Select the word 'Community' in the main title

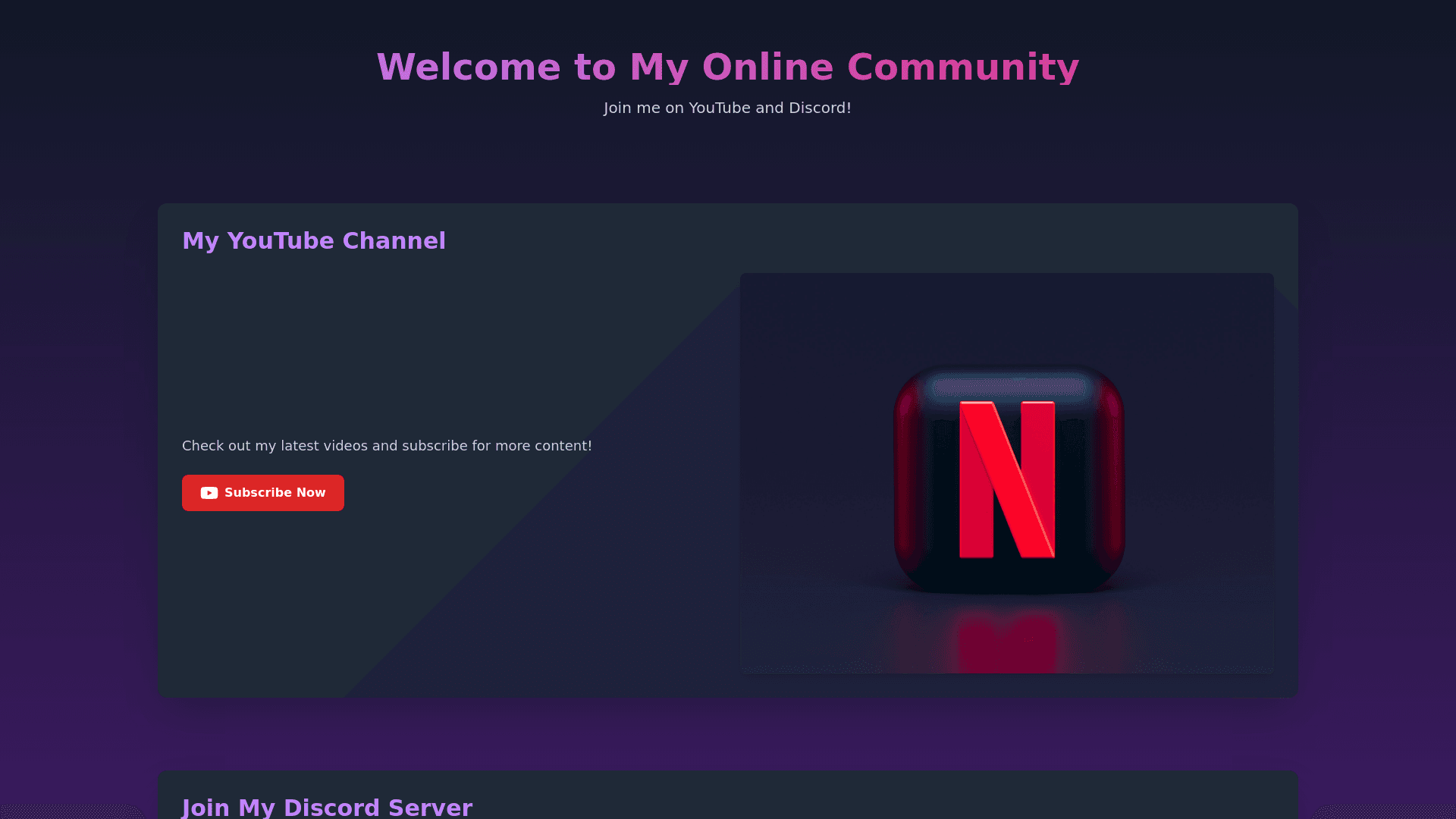coord(962,67)
